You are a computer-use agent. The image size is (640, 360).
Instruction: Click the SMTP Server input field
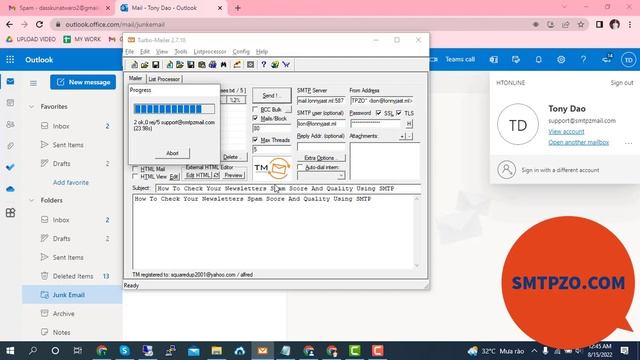(321, 100)
